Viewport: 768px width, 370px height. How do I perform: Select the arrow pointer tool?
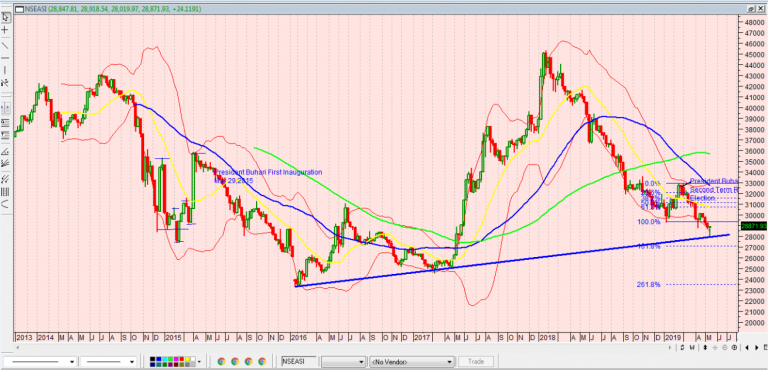[x=6, y=17]
